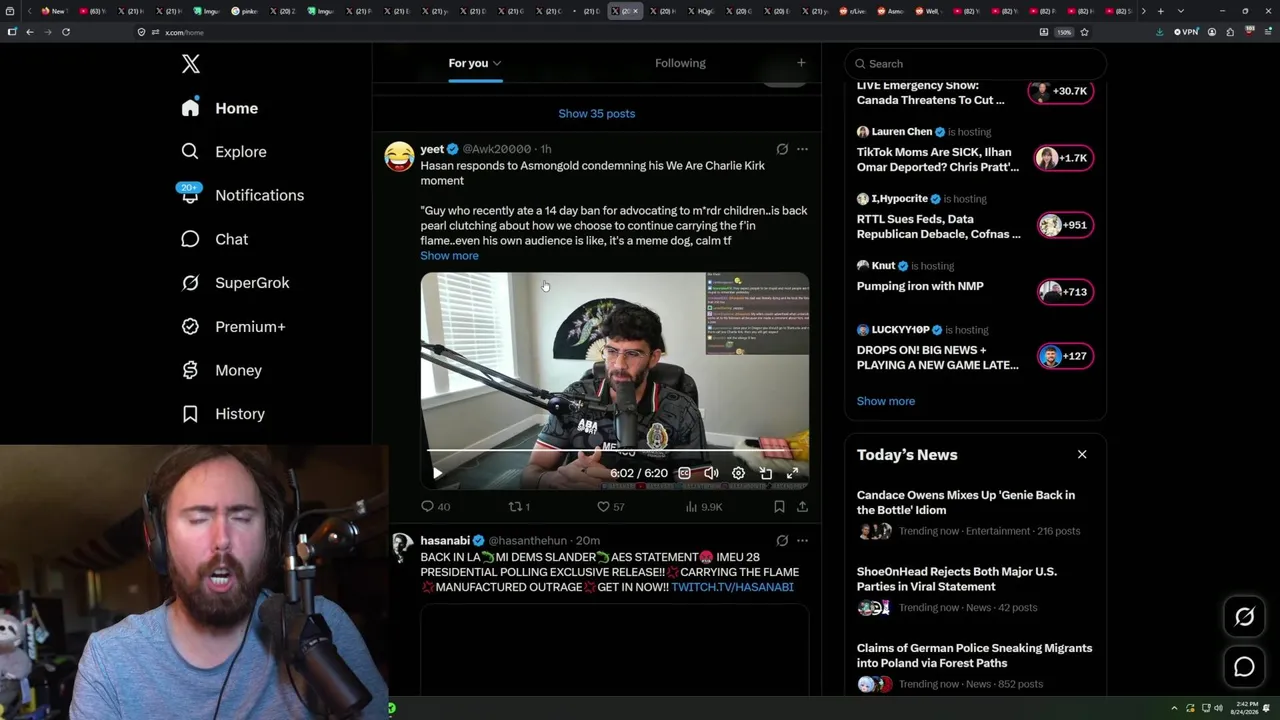Add a new timeline tab with plus
This screenshot has width=1280, height=720.
[x=801, y=63]
